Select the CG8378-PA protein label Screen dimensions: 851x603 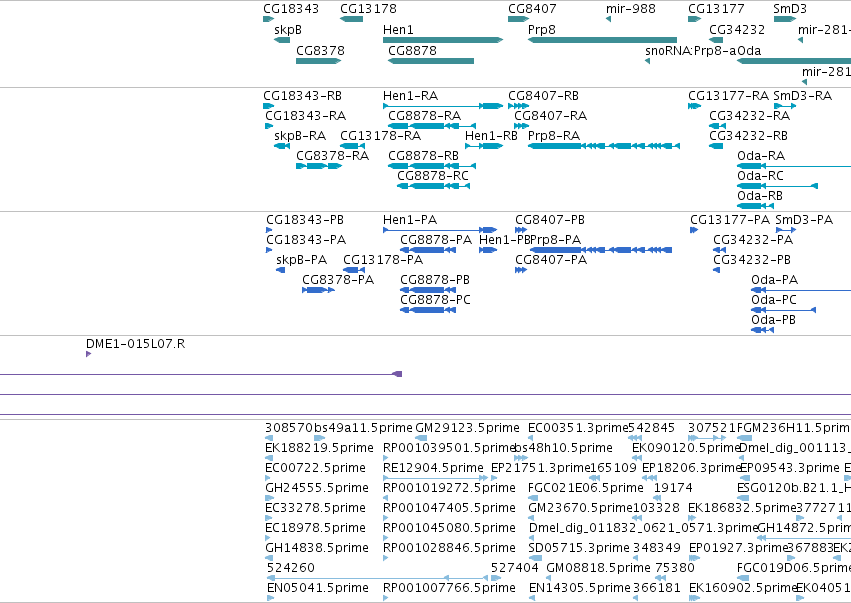tap(338, 281)
